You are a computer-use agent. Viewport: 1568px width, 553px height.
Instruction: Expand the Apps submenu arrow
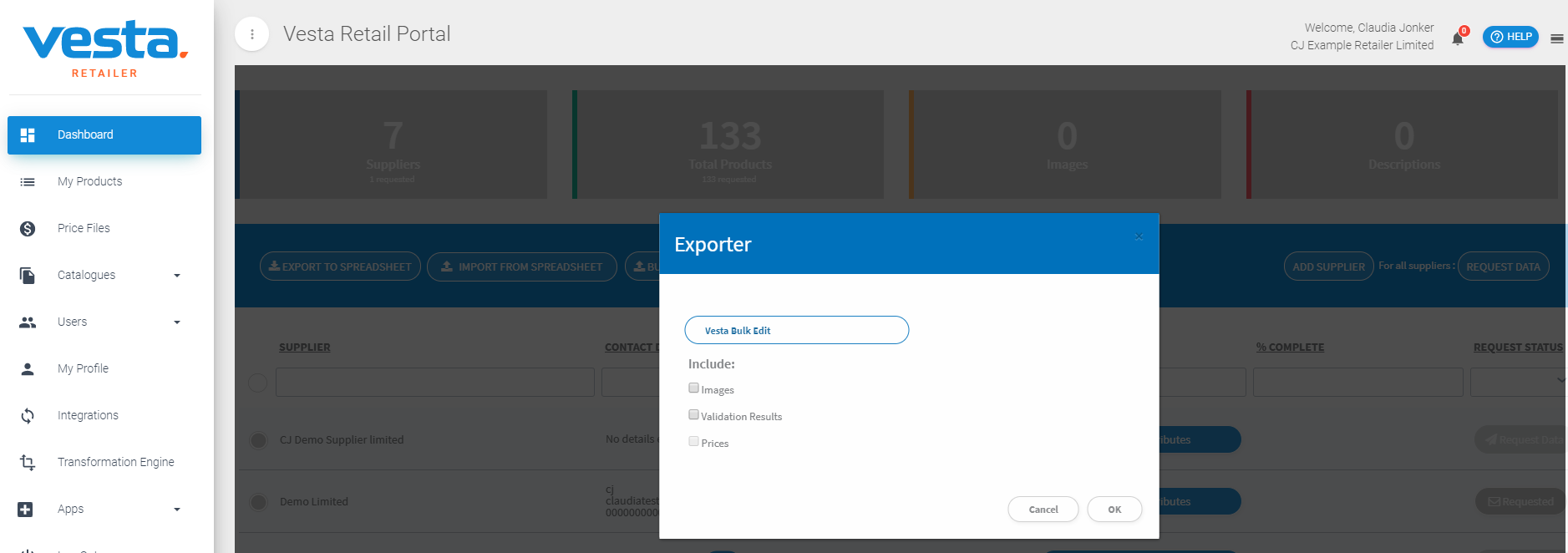point(176,509)
